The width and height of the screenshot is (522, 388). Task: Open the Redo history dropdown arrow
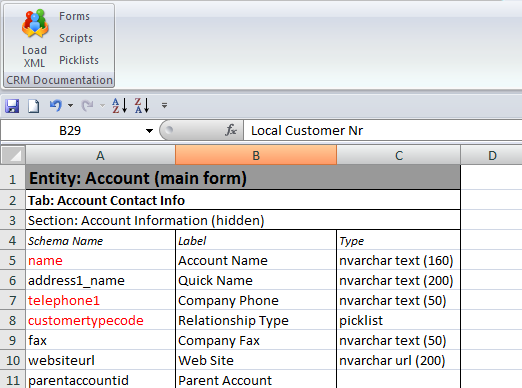(102, 106)
